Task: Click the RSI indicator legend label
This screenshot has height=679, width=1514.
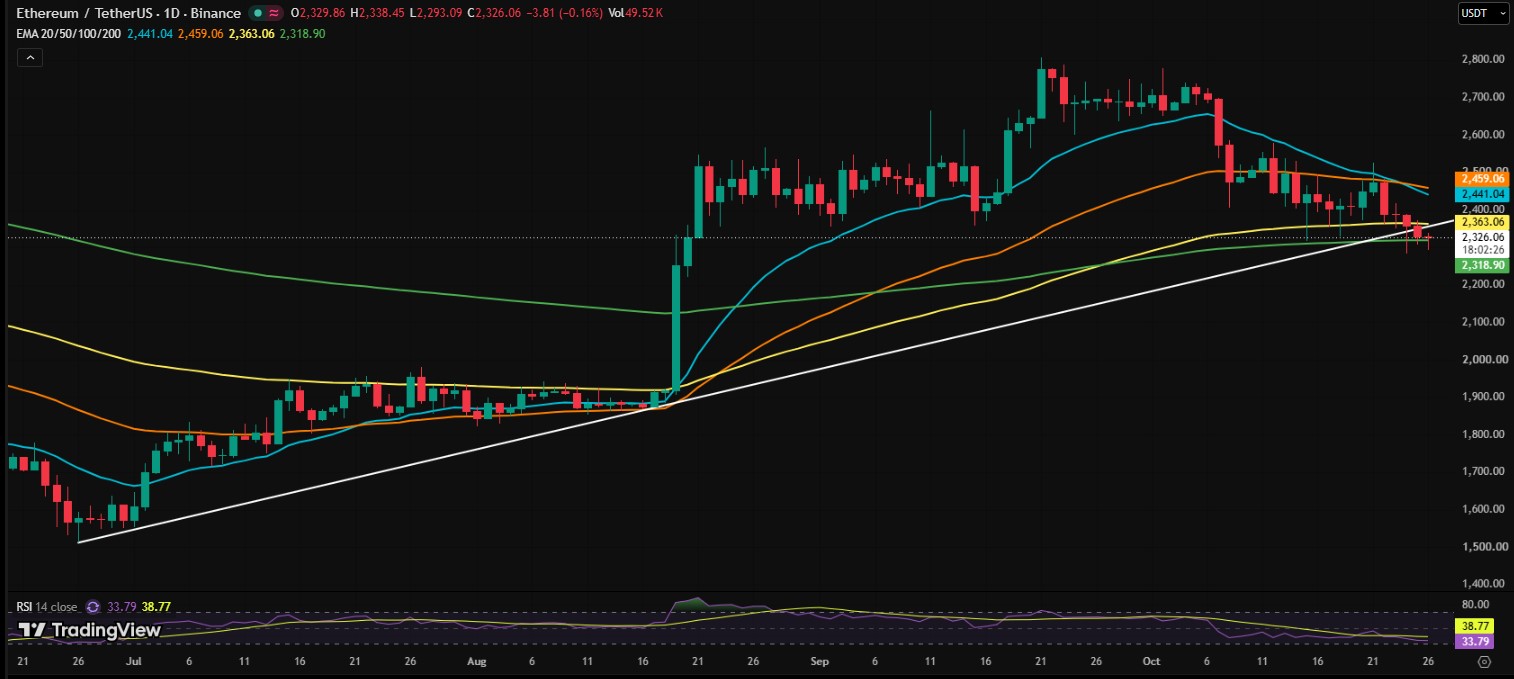Action: point(47,606)
